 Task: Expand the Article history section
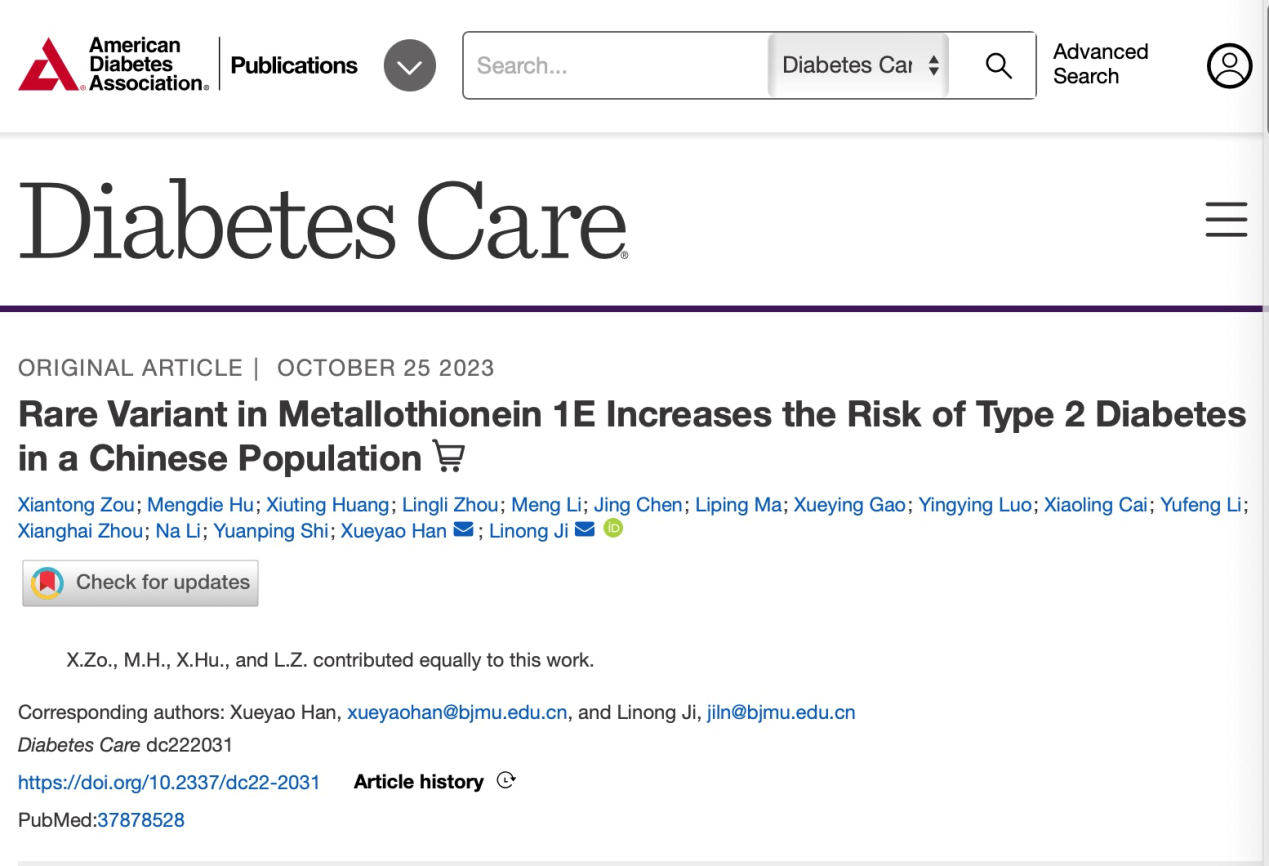[434, 782]
